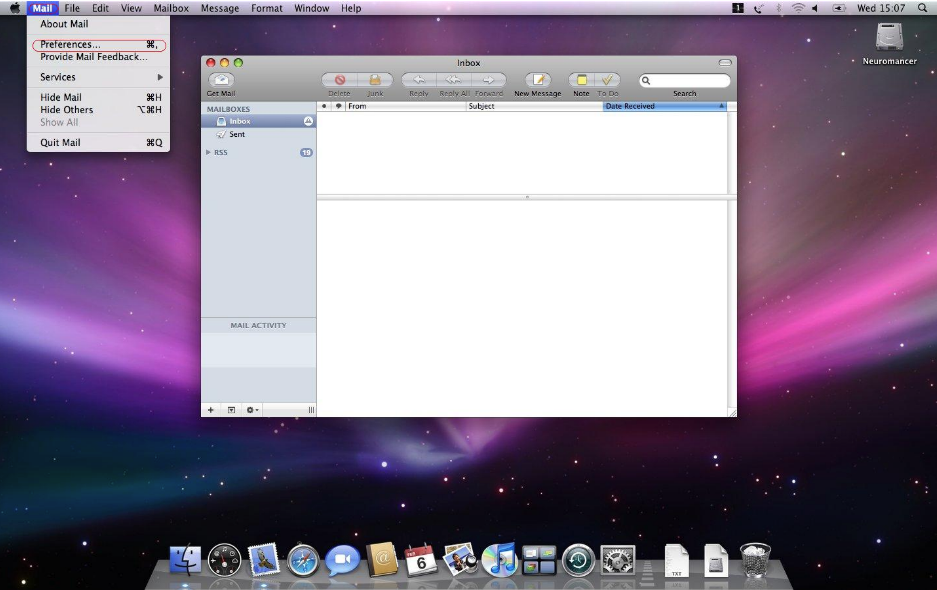
Task: Open the Mailbox menu
Action: click(171, 8)
